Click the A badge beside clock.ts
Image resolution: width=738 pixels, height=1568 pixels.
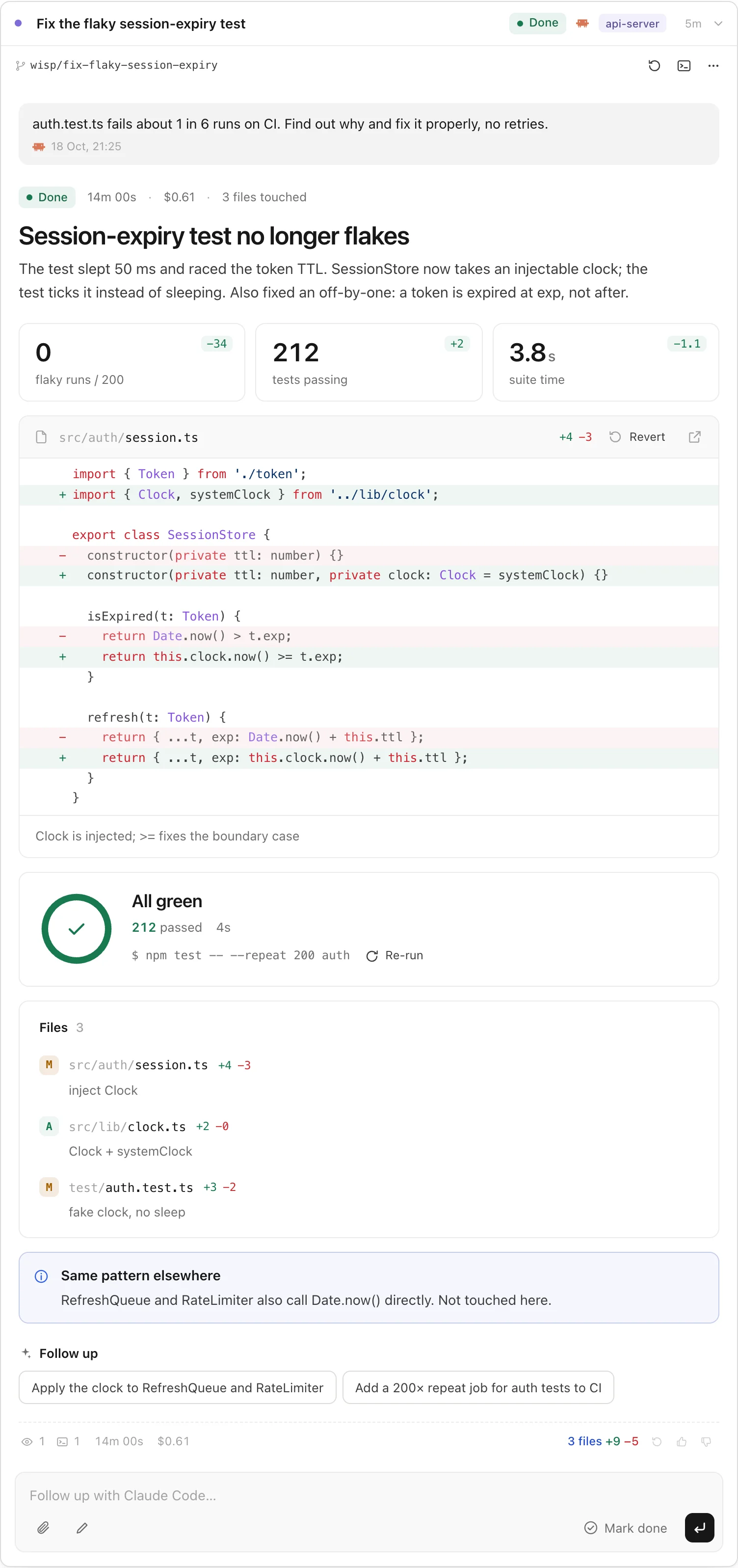click(49, 1127)
